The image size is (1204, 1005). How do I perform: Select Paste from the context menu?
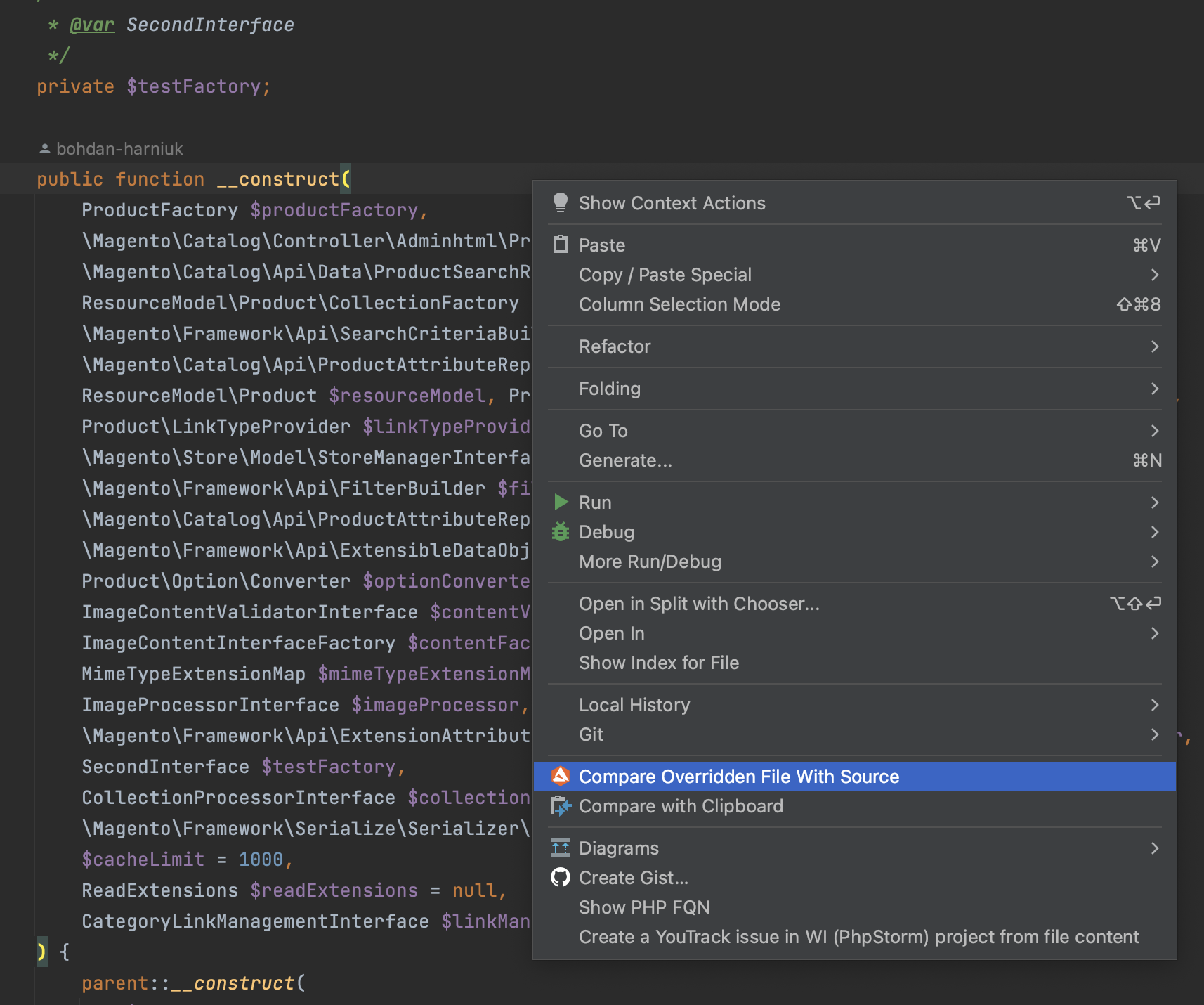point(854,245)
